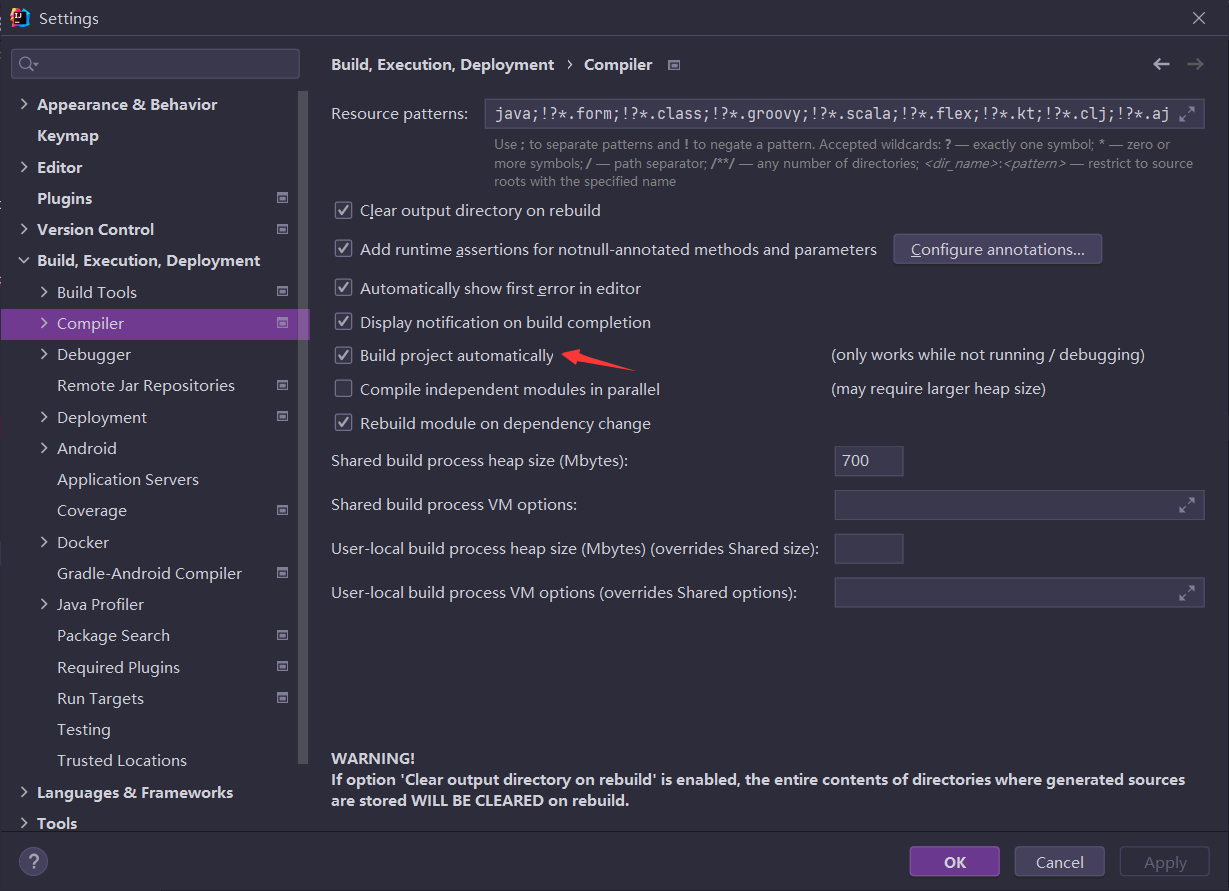
Task: Expand the Version Control section
Action: 24,229
